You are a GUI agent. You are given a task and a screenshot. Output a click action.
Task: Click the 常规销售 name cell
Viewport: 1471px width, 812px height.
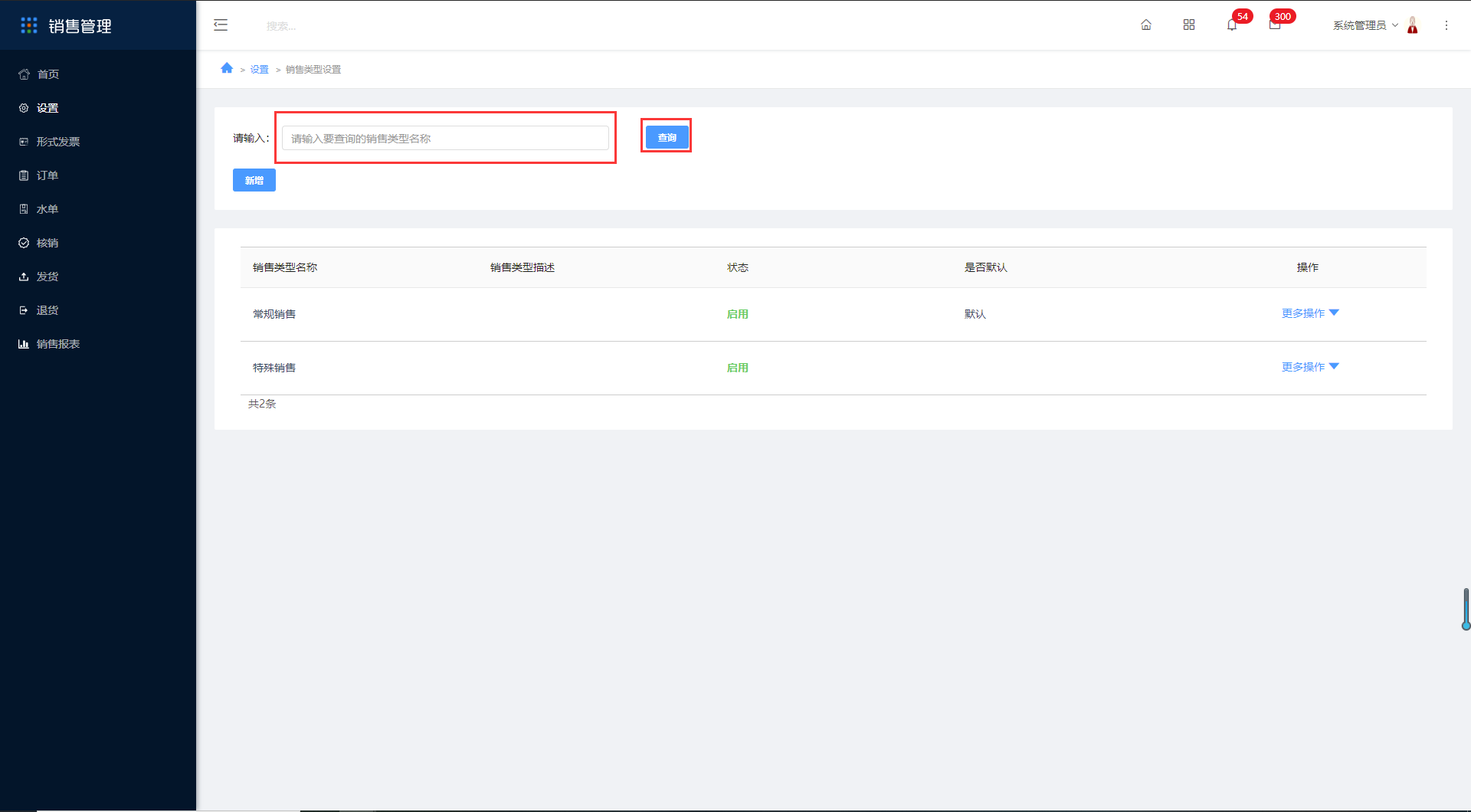click(x=274, y=314)
